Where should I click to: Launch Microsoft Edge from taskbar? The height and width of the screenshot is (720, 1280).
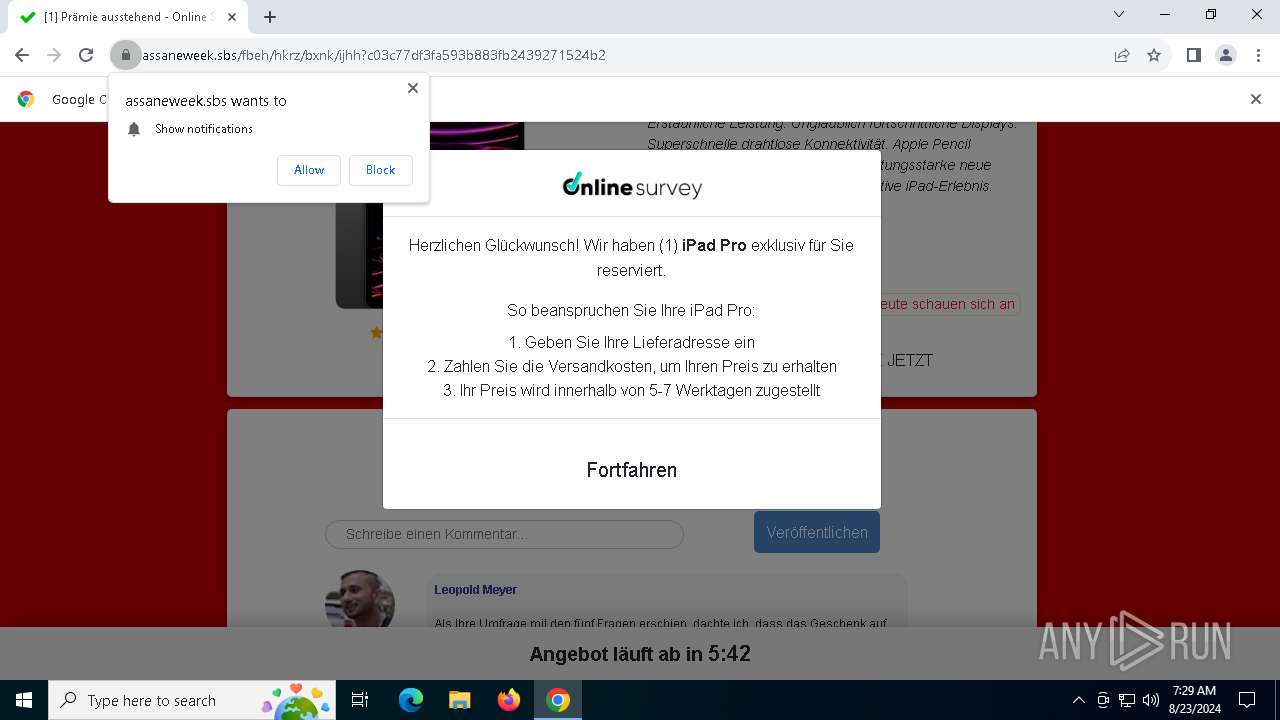[x=411, y=700]
